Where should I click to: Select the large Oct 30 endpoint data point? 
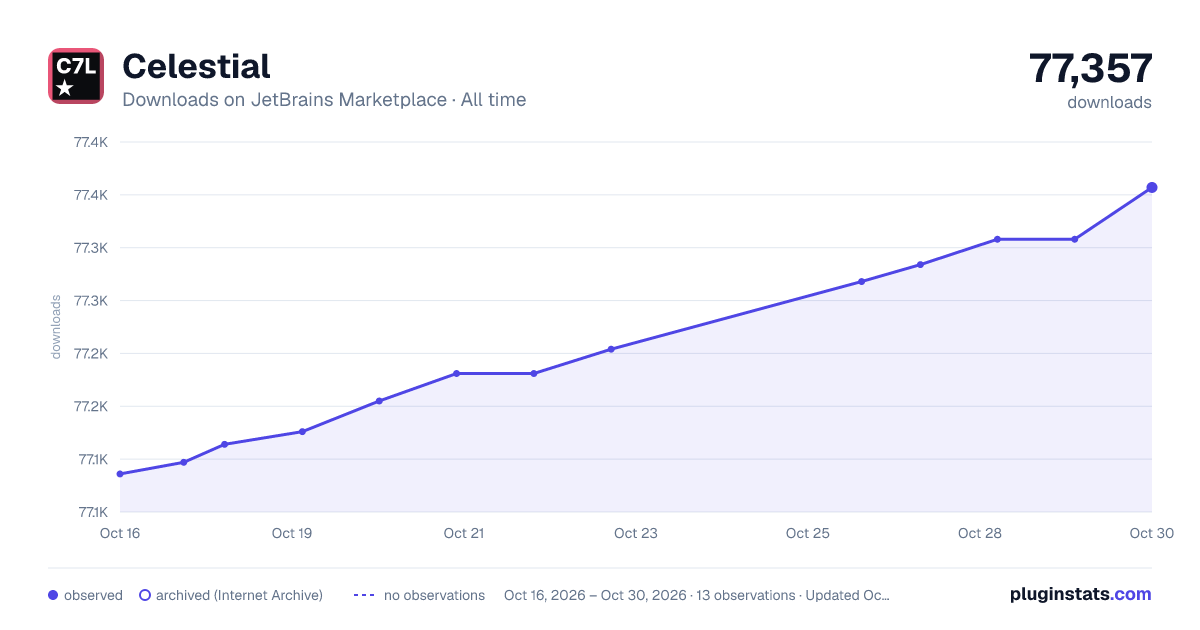(1152, 187)
